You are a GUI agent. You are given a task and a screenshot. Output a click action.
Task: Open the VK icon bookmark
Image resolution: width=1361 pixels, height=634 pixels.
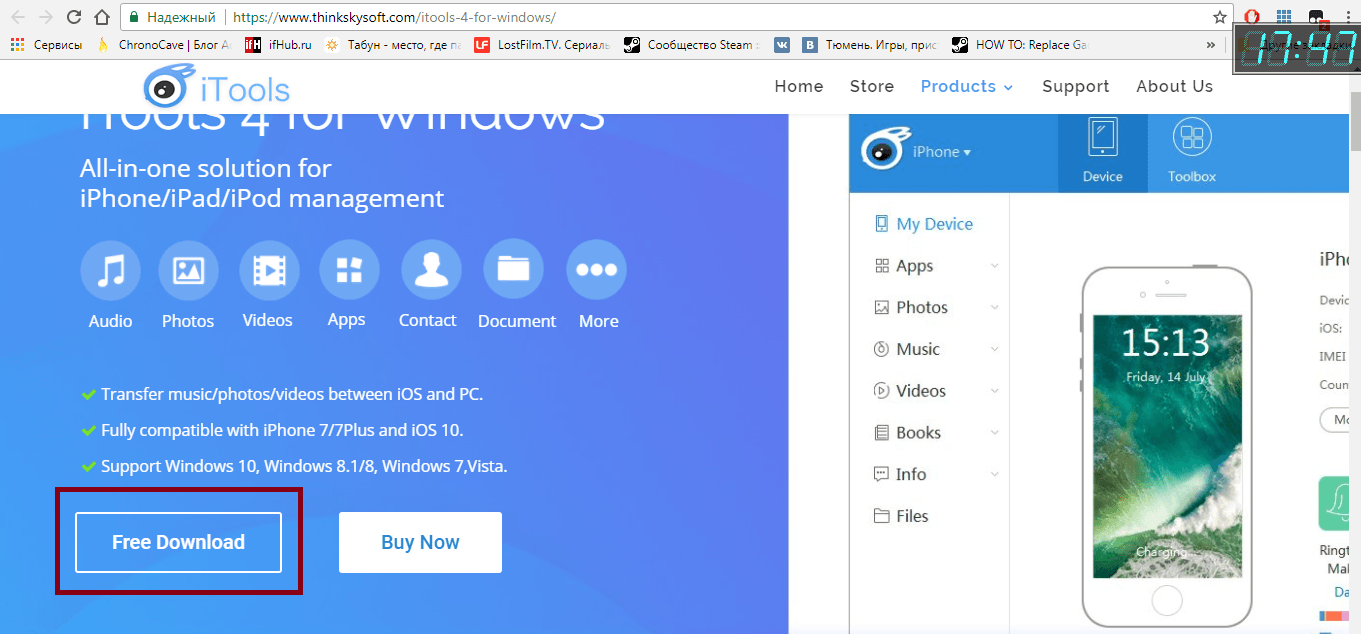pos(781,45)
